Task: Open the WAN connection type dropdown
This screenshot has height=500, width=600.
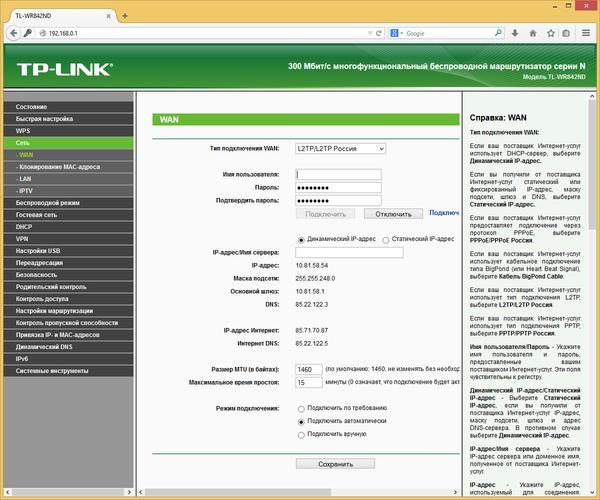Action: (340, 148)
